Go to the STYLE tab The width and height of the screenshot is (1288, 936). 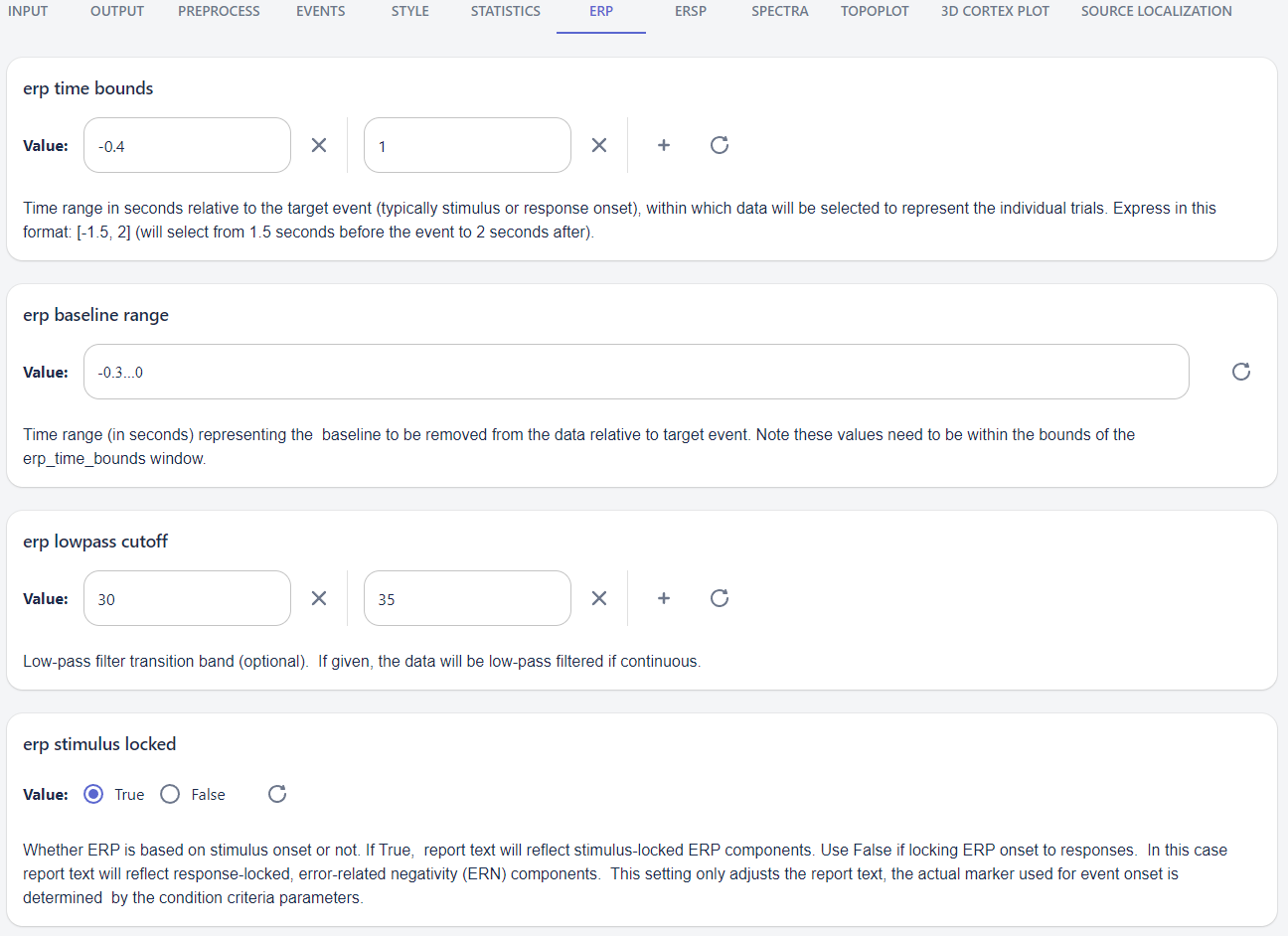410,11
